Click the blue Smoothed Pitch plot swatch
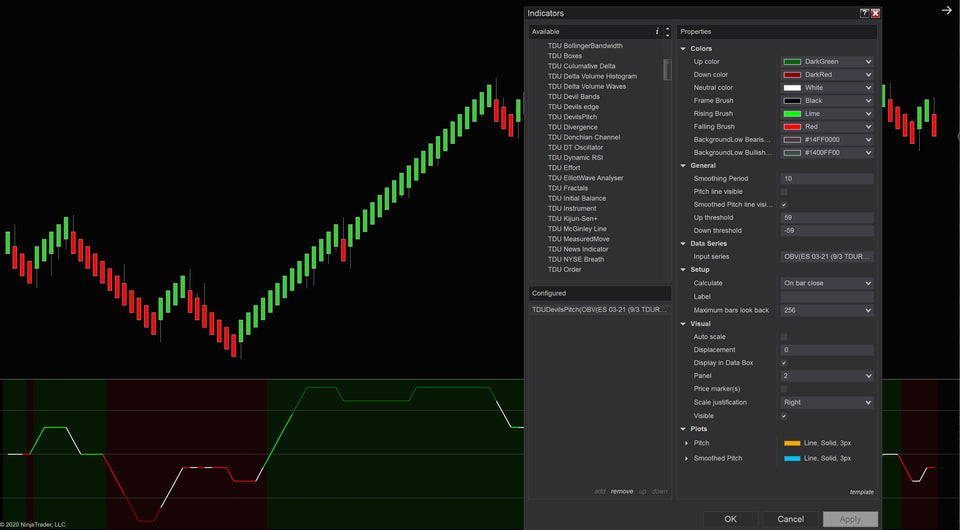The image size is (960, 530). tap(792, 458)
